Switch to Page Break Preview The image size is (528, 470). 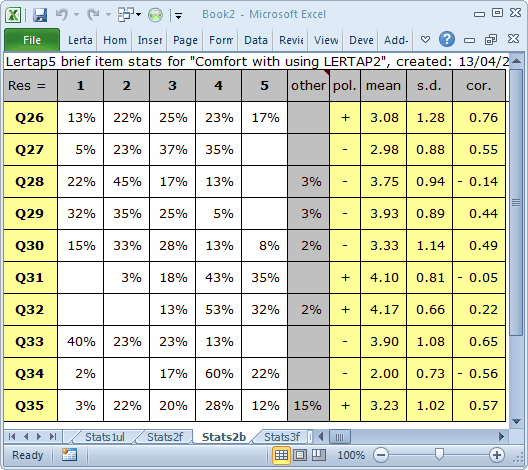[x=319, y=455]
